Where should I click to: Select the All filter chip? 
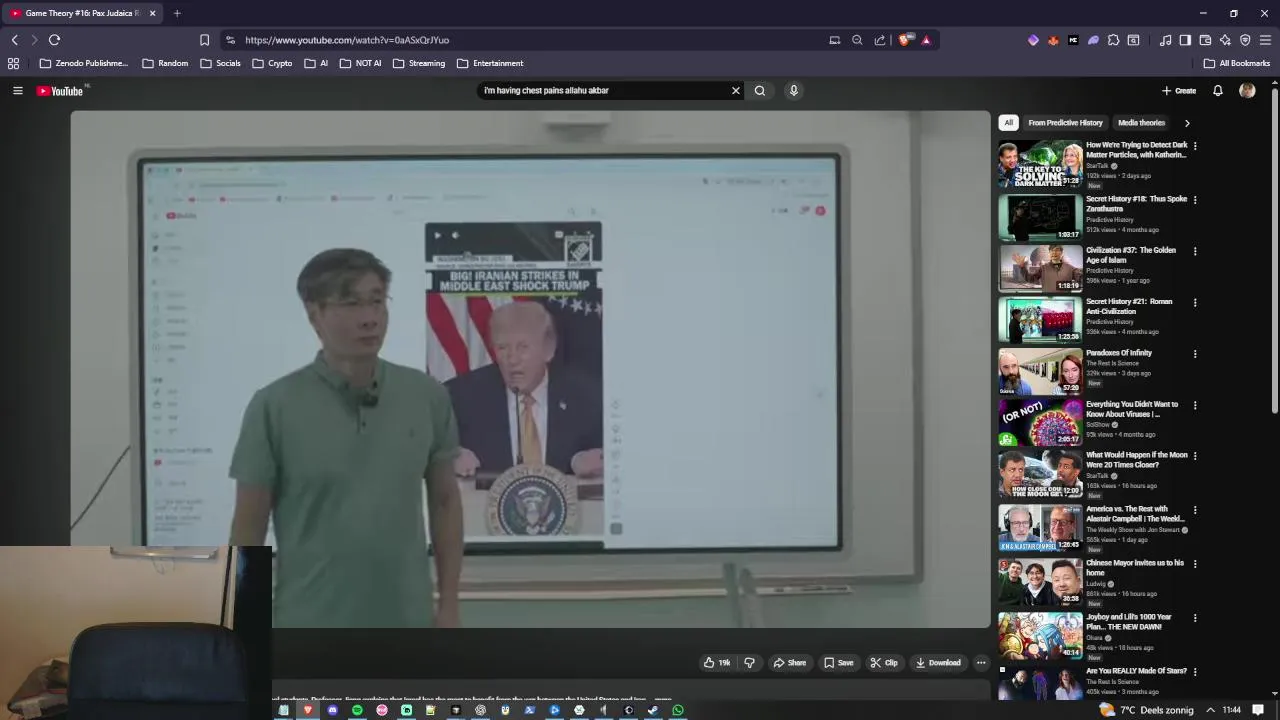pos(1008,123)
